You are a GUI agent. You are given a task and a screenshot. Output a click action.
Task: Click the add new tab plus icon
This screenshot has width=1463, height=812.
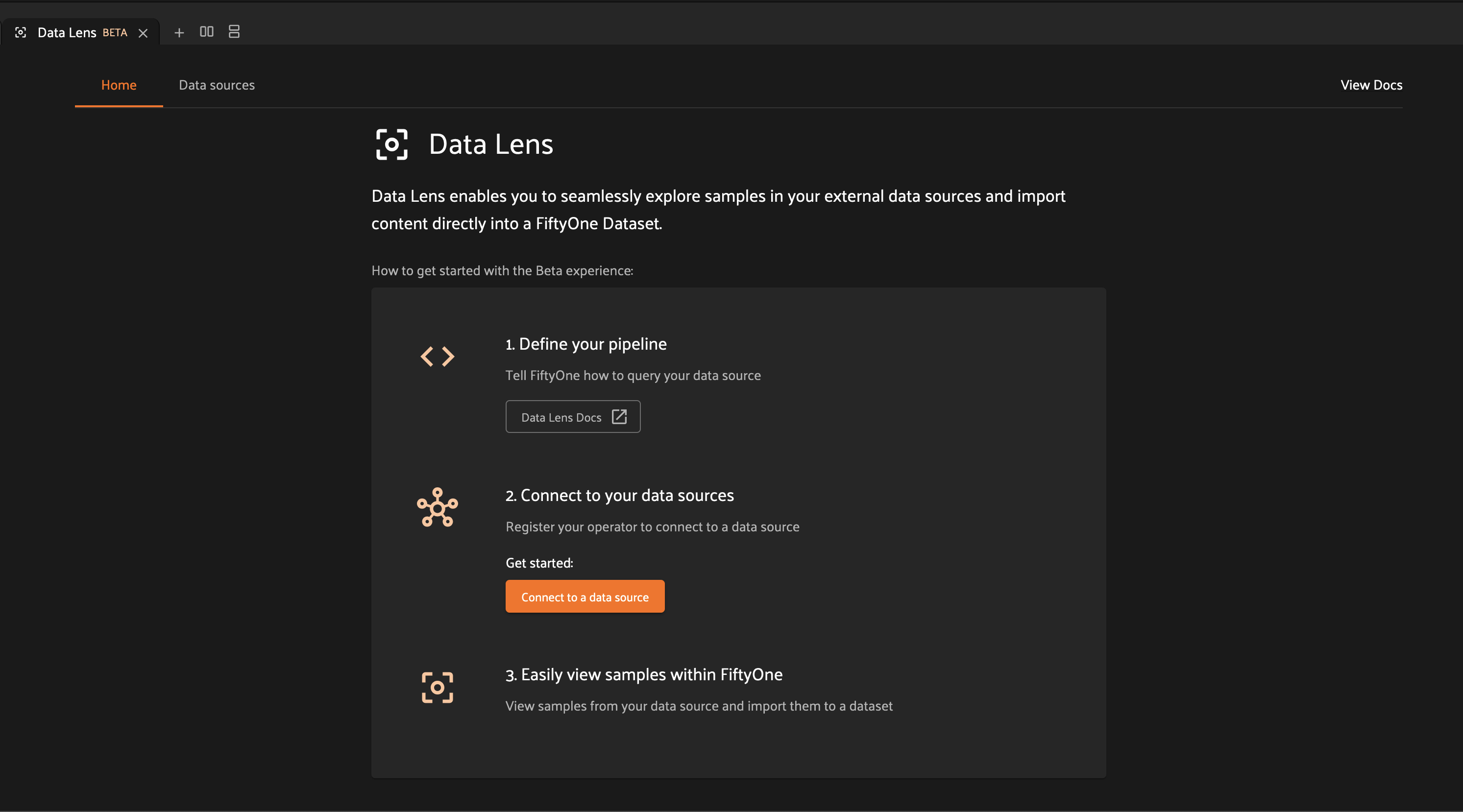(179, 31)
